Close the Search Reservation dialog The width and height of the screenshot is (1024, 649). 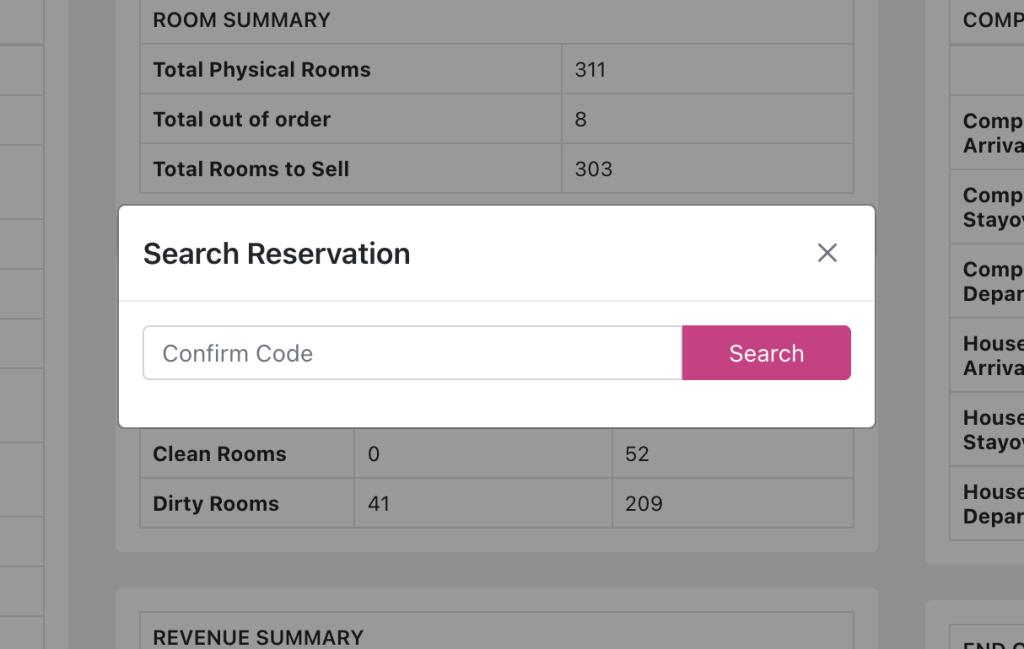coord(827,253)
